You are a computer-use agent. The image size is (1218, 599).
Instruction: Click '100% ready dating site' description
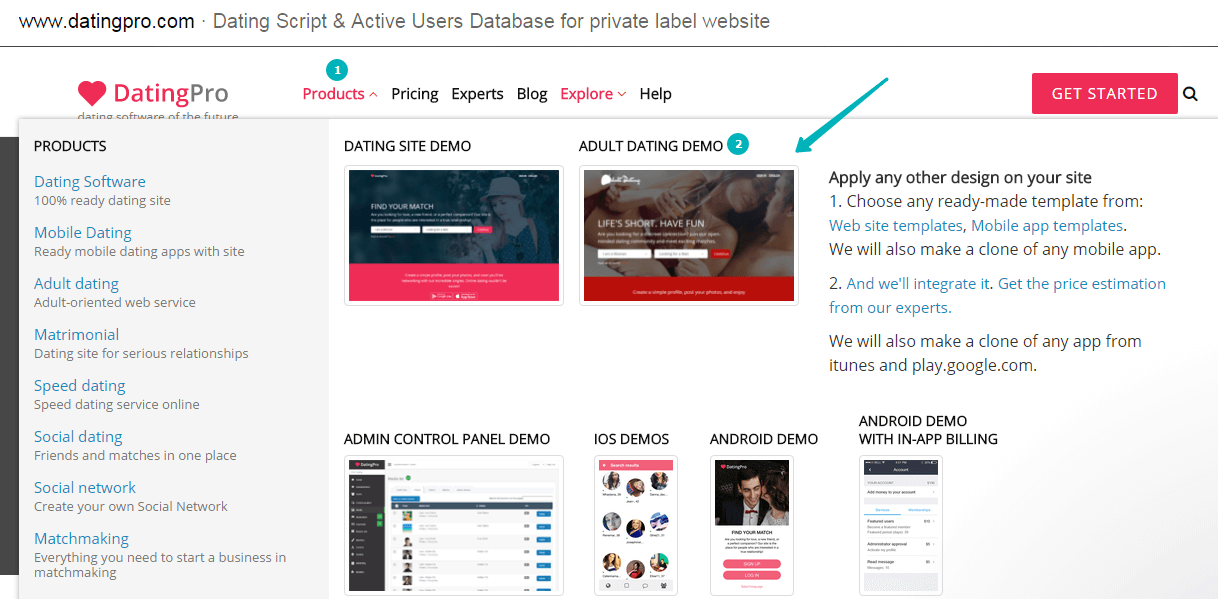102,200
